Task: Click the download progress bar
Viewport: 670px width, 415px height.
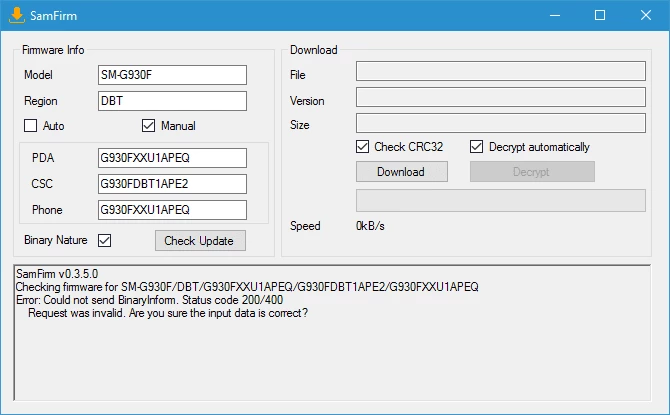Action: click(500, 200)
